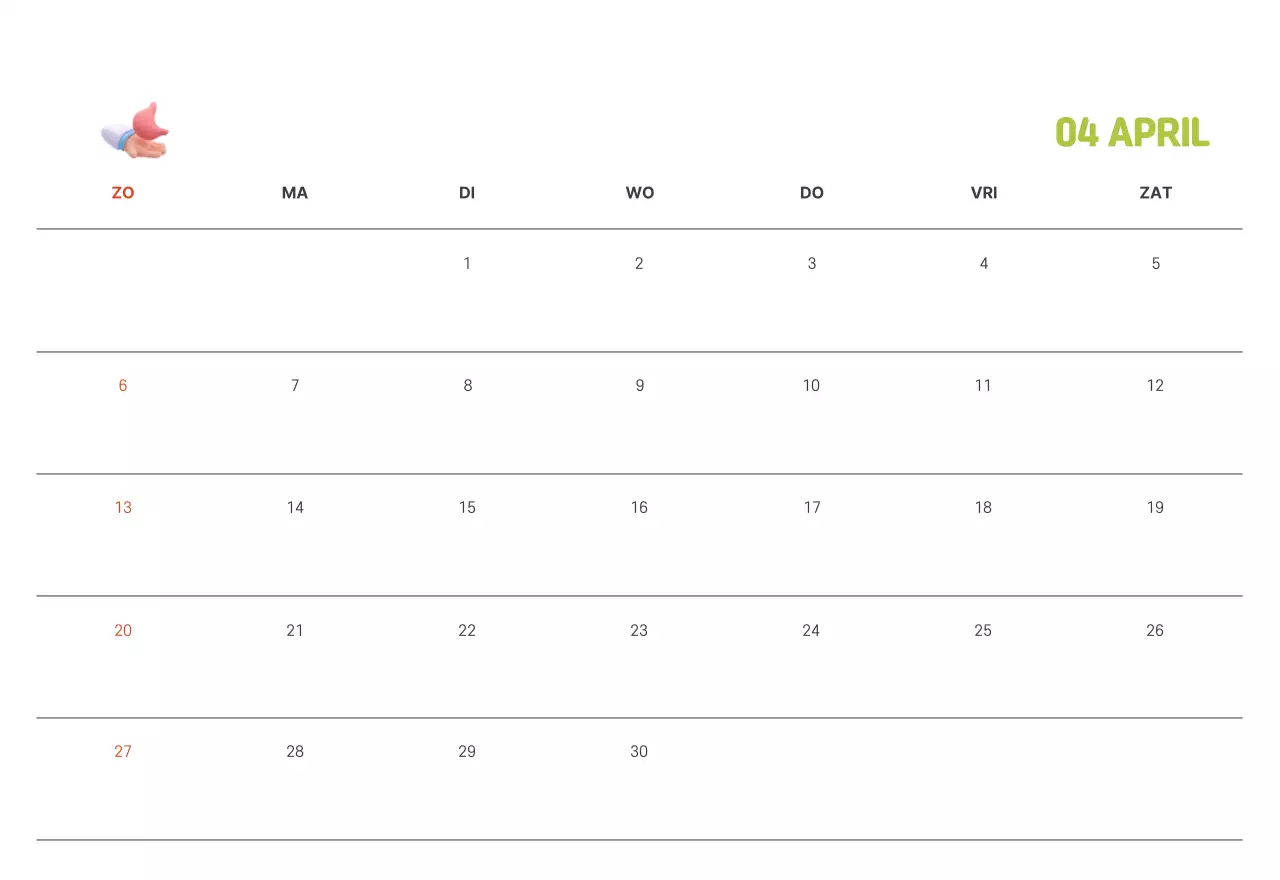Click Saturday April 5
1280x880 pixels.
coord(1156,264)
